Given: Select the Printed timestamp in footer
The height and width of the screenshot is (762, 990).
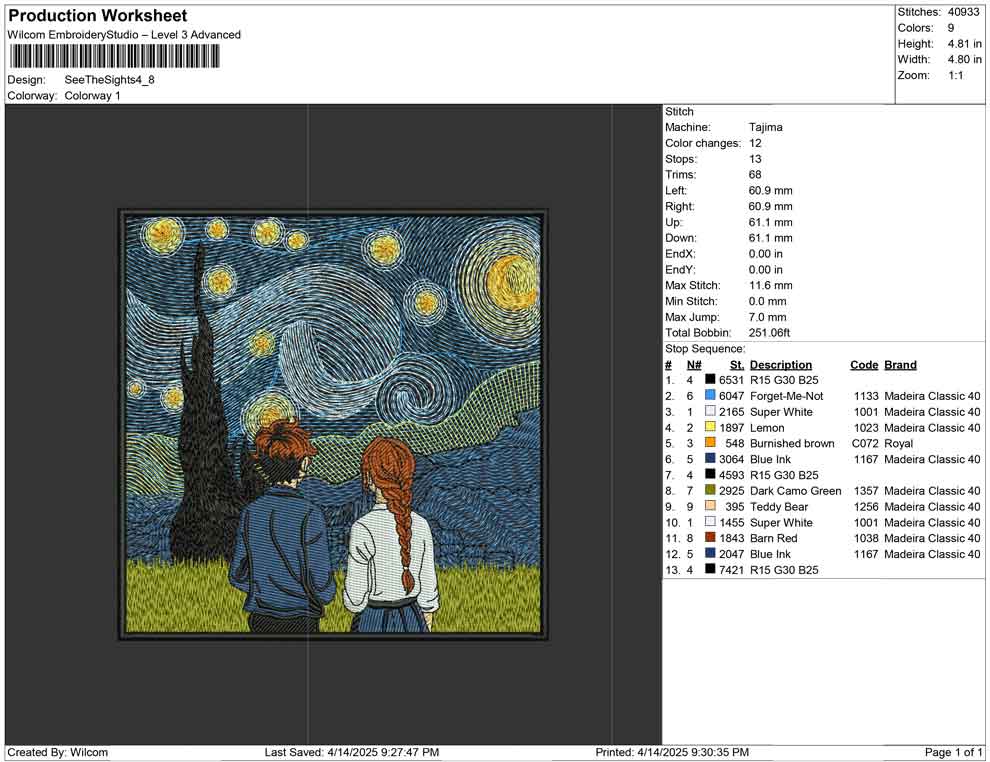Looking at the screenshot, I should coord(672,753).
